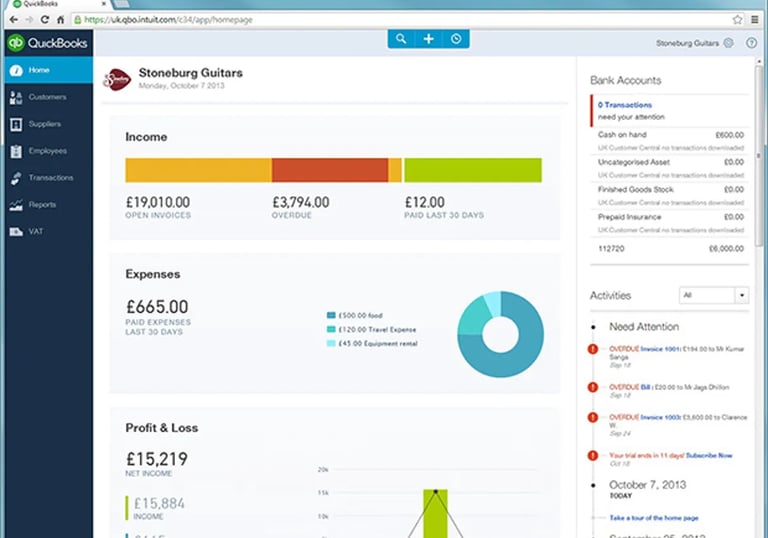The image size is (768, 538).
Task: Click the £665.00 paid expenses amount
Action: click(157, 307)
